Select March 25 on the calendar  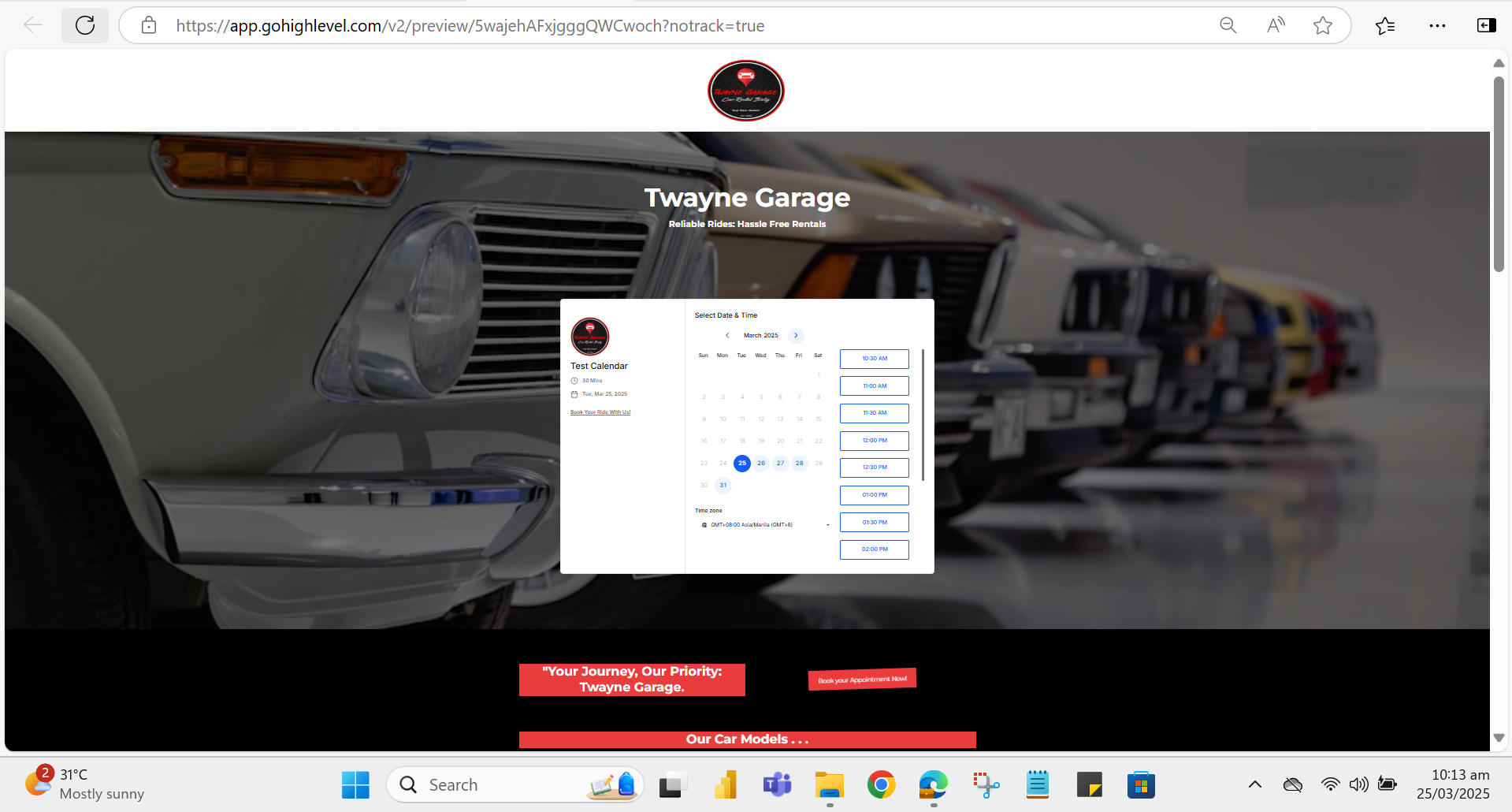[742, 463]
